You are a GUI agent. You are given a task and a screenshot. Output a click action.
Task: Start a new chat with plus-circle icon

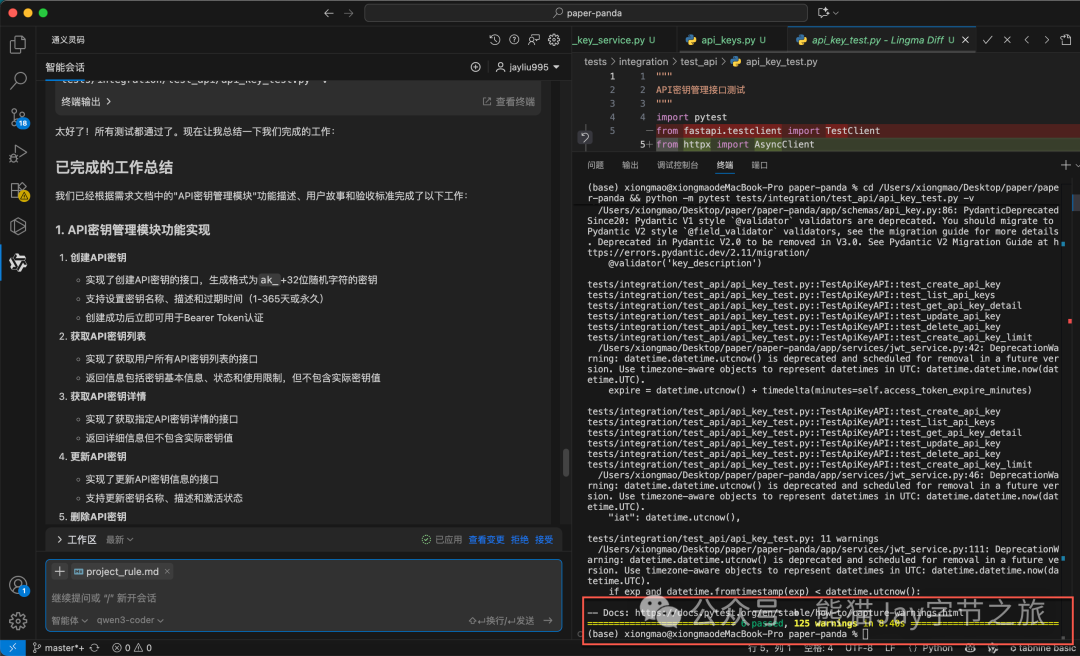point(475,67)
